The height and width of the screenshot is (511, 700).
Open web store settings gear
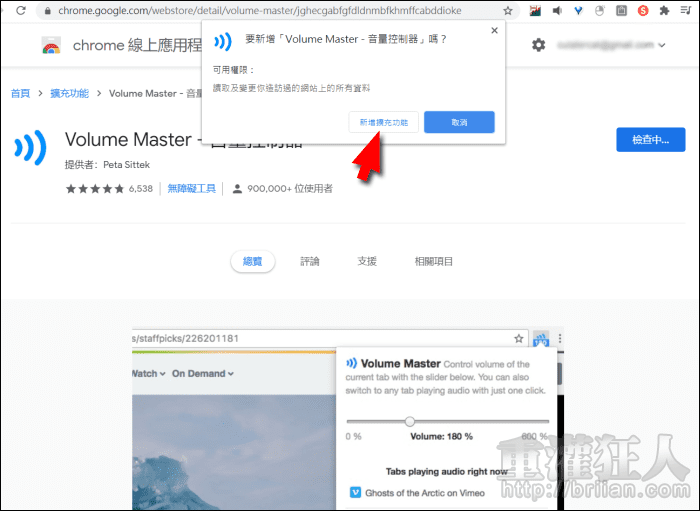tap(538, 45)
